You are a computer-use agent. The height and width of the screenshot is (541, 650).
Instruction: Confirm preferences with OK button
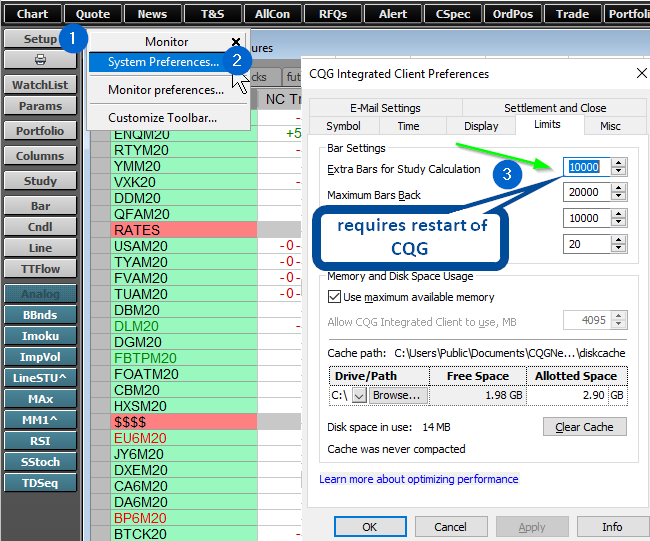[370, 527]
